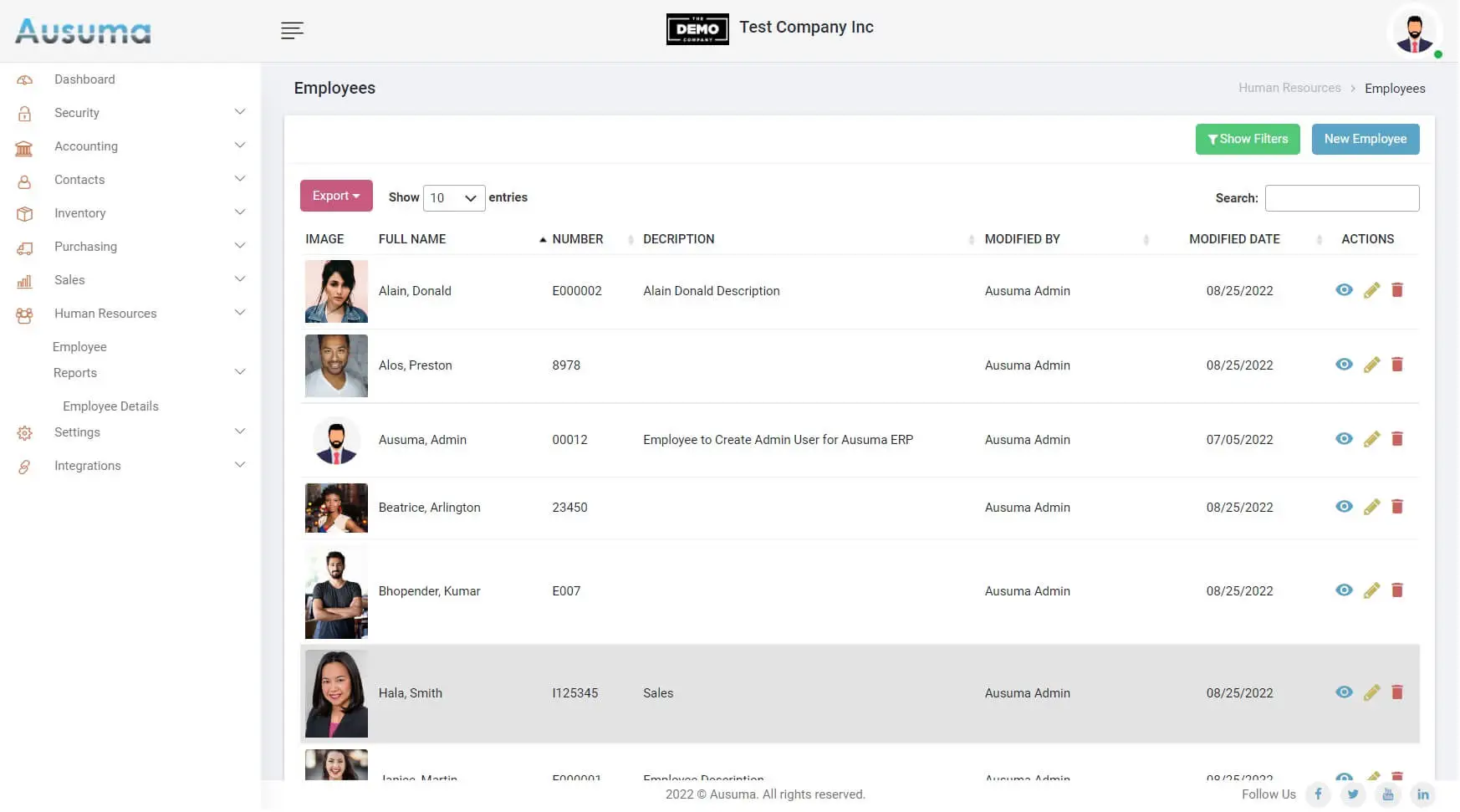The image size is (1460, 812).
Task: Open Dashboard from the sidebar
Action: tap(84, 79)
